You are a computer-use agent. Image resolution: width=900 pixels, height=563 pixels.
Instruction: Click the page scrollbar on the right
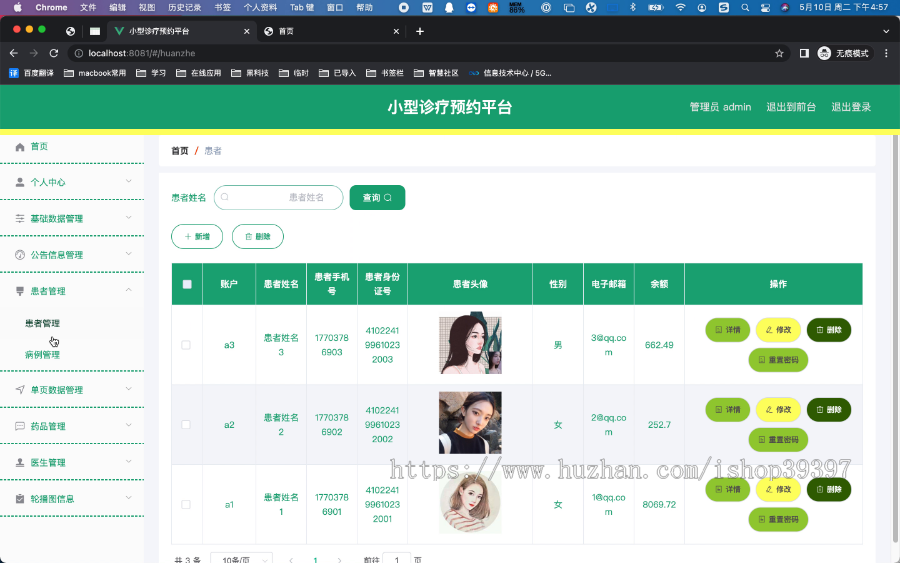pyautogui.click(x=895, y=339)
